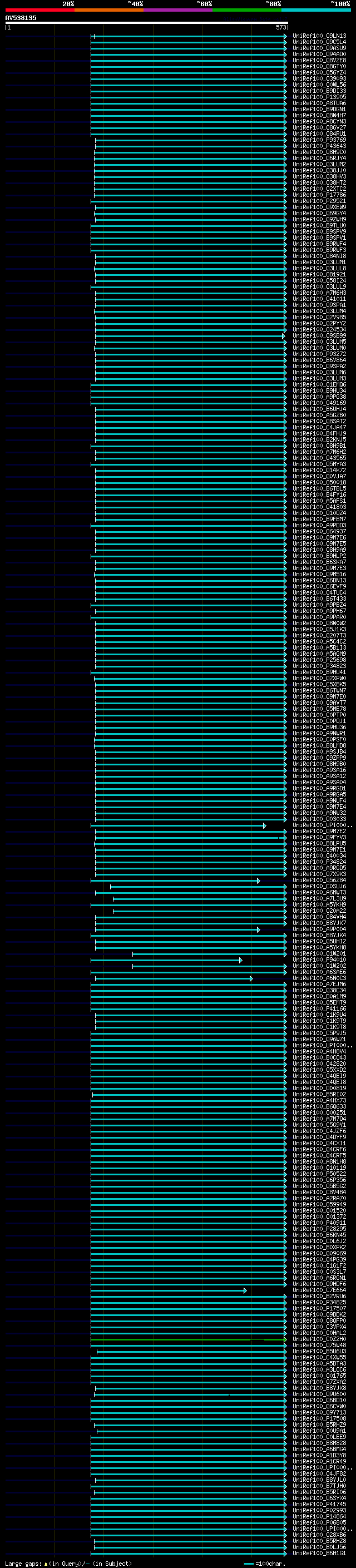Image resolution: width=356 pixels, height=1568 pixels.
Task: Open hit UniRef100_Q94AD0
Action: (319, 54)
